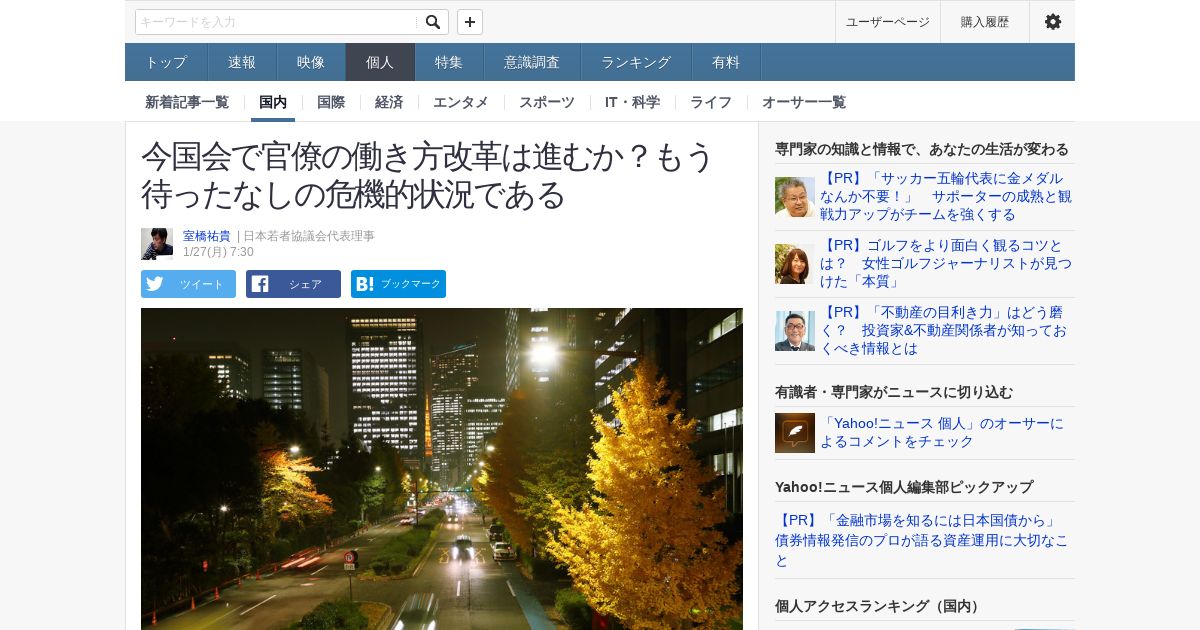
Task: Click 日本若者協議会代表理事 affiliation text
Action: coord(309,236)
